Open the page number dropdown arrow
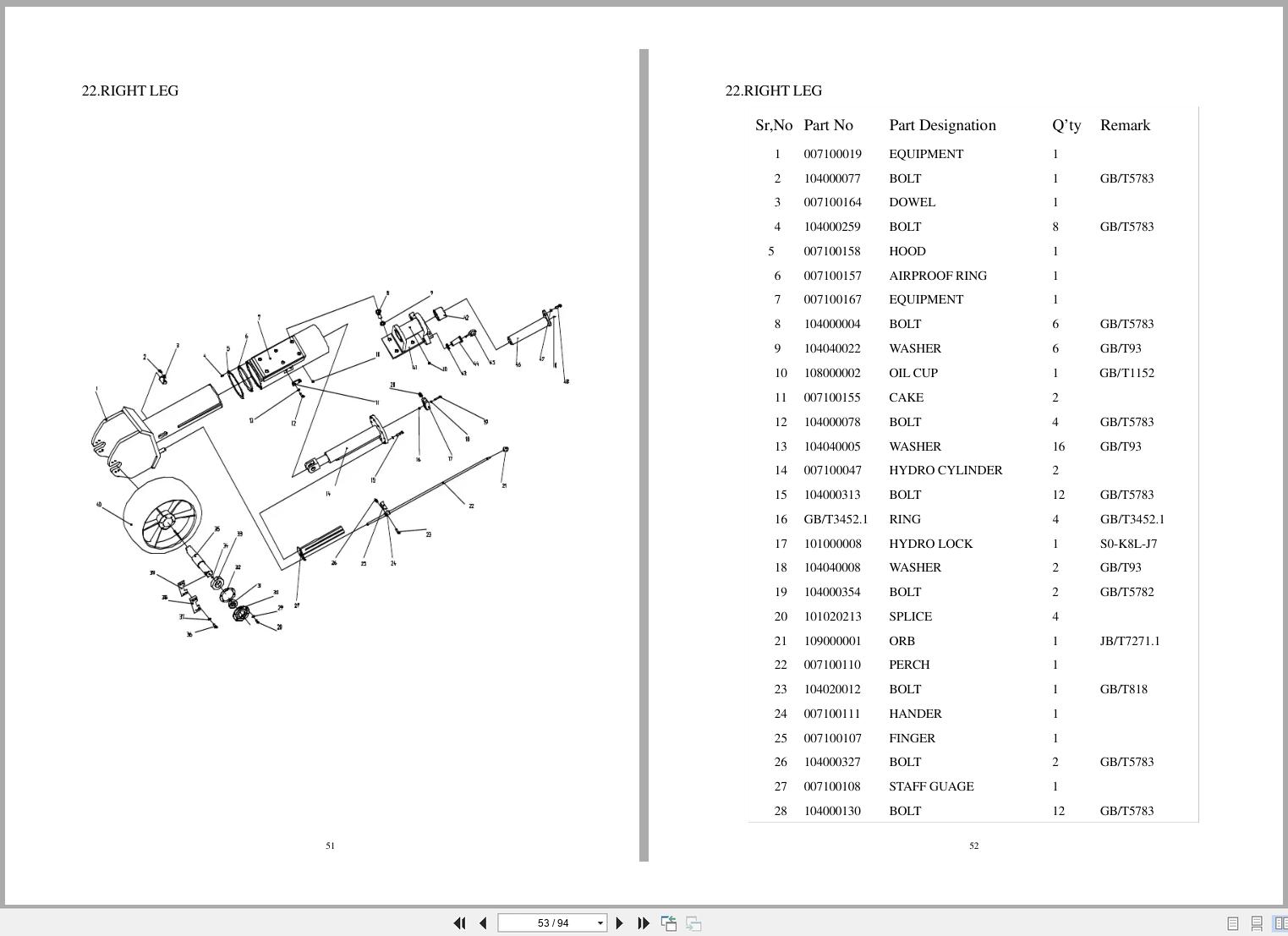The width and height of the screenshot is (1288, 936). coord(600,923)
